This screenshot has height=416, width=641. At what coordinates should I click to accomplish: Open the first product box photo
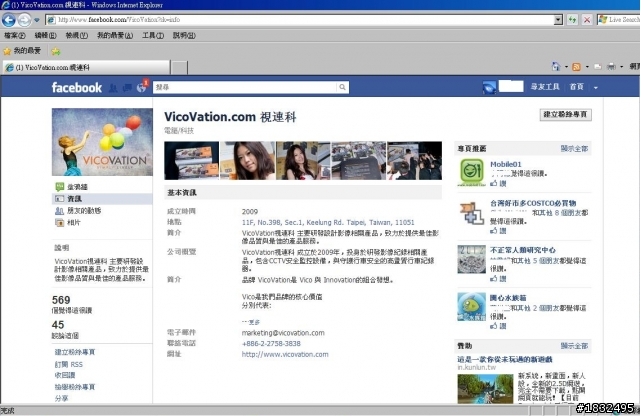click(x=191, y=161)
